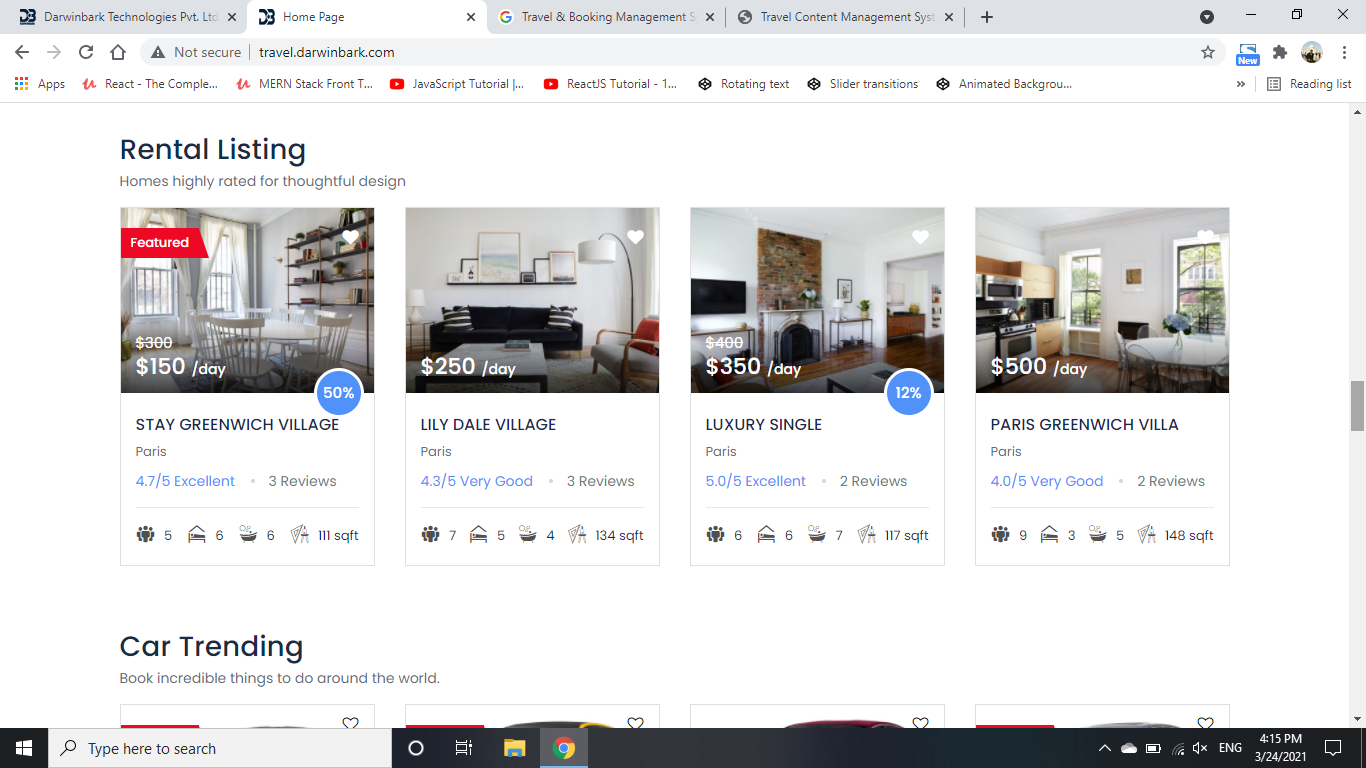Open the Luxury Single listing title

(x=764, y=425)
